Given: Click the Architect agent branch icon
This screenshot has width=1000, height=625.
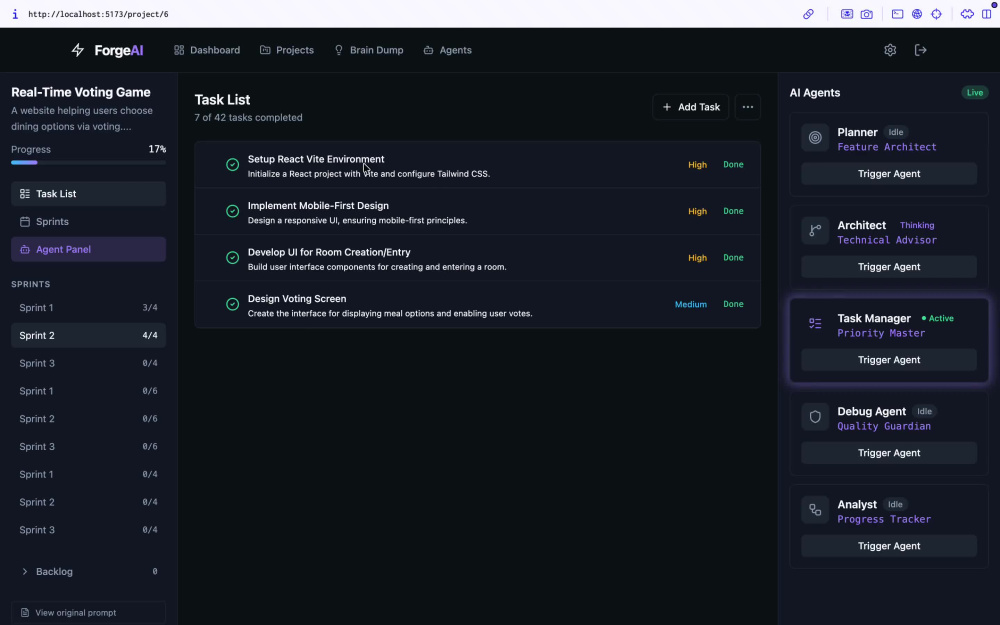Looking at the screenshot, I should (x=815, y=230).
